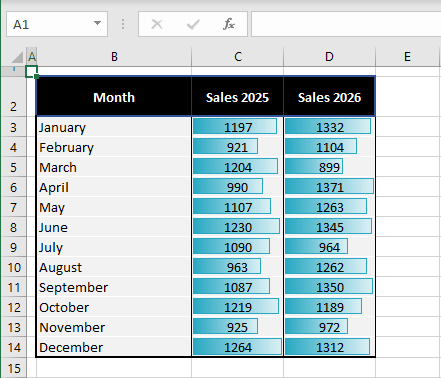
Task: Click the cell with value 1230
Action: [238, 227]
